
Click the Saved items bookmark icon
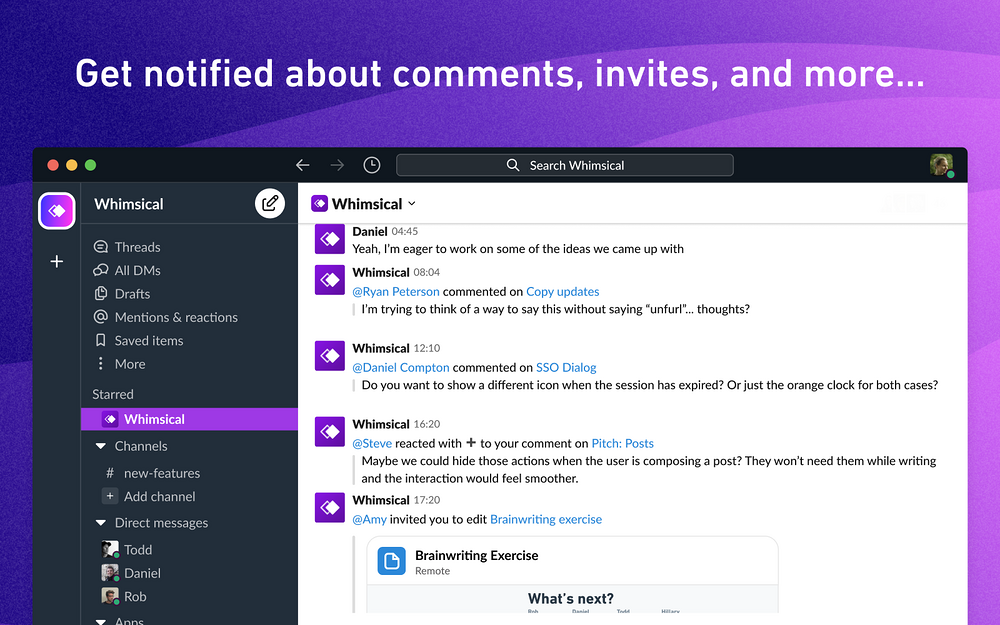coord(101,340)
